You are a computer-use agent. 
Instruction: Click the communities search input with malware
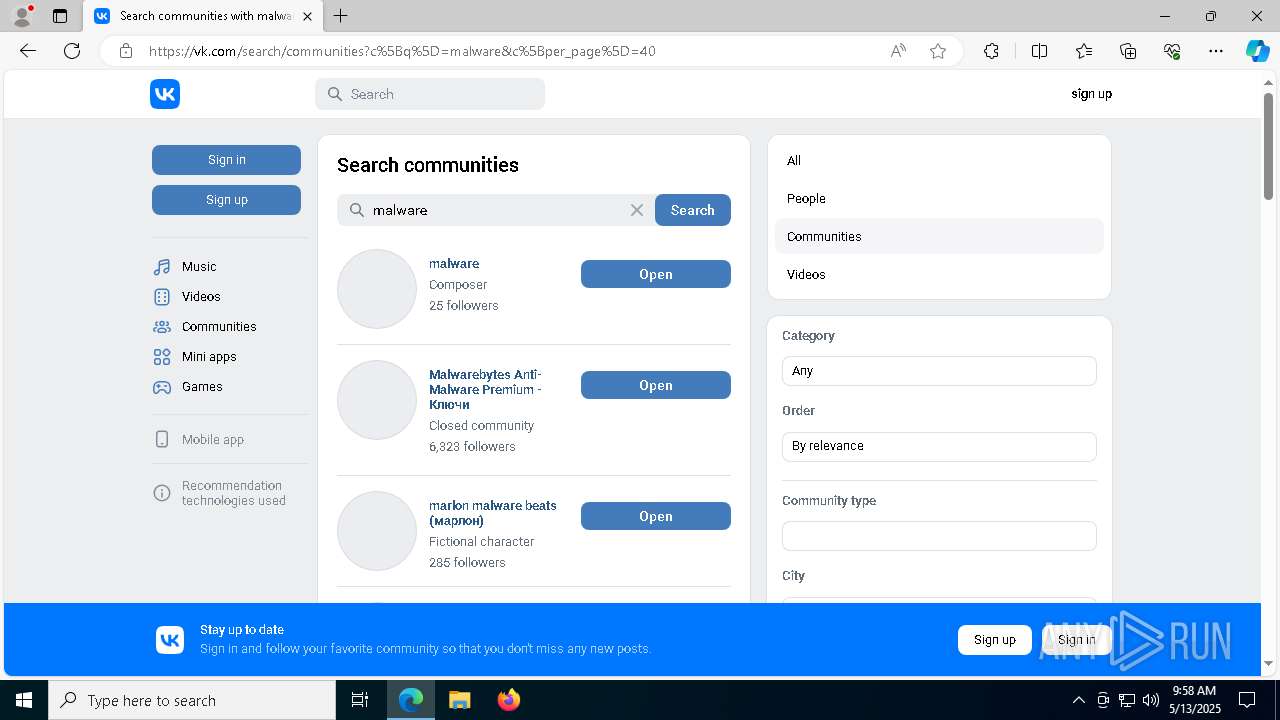(x=495, y=210)
